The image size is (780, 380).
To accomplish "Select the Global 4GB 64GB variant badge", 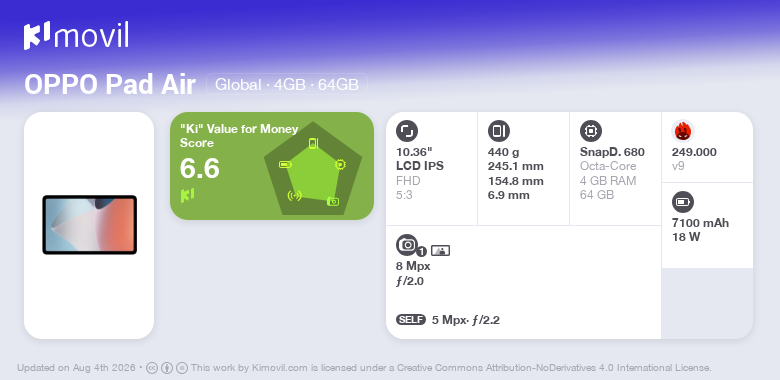I will (x=287, y=85).
